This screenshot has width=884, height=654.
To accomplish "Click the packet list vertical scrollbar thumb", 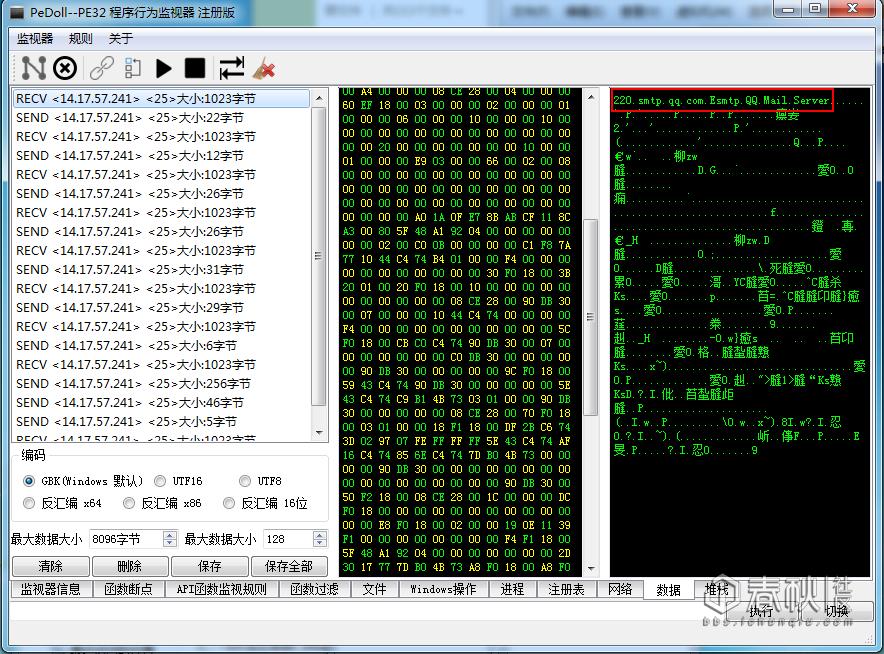I will [319, 256].
